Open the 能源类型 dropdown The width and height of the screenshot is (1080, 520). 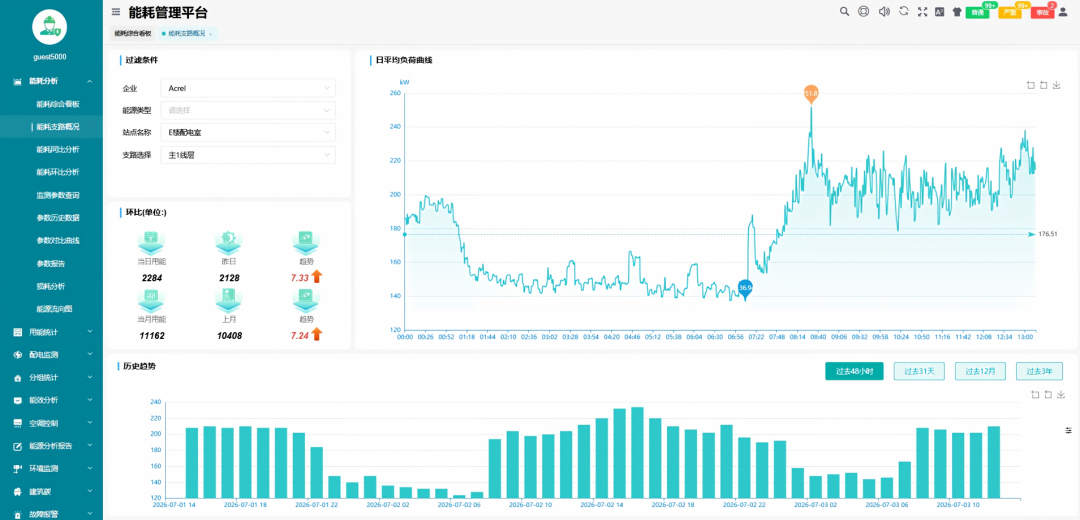pos(248,110)
